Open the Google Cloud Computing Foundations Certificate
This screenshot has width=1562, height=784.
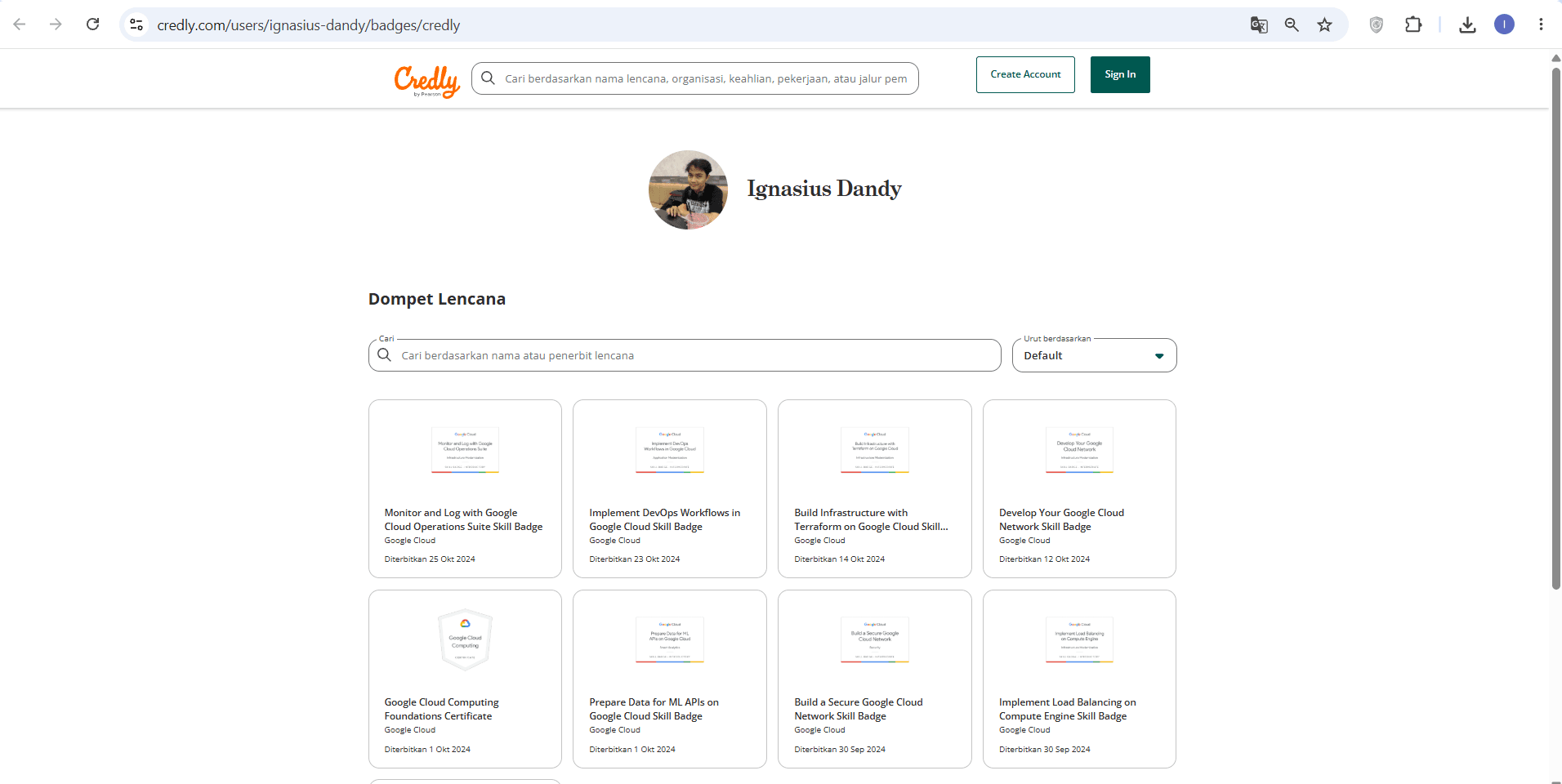[x=465, y=679]
